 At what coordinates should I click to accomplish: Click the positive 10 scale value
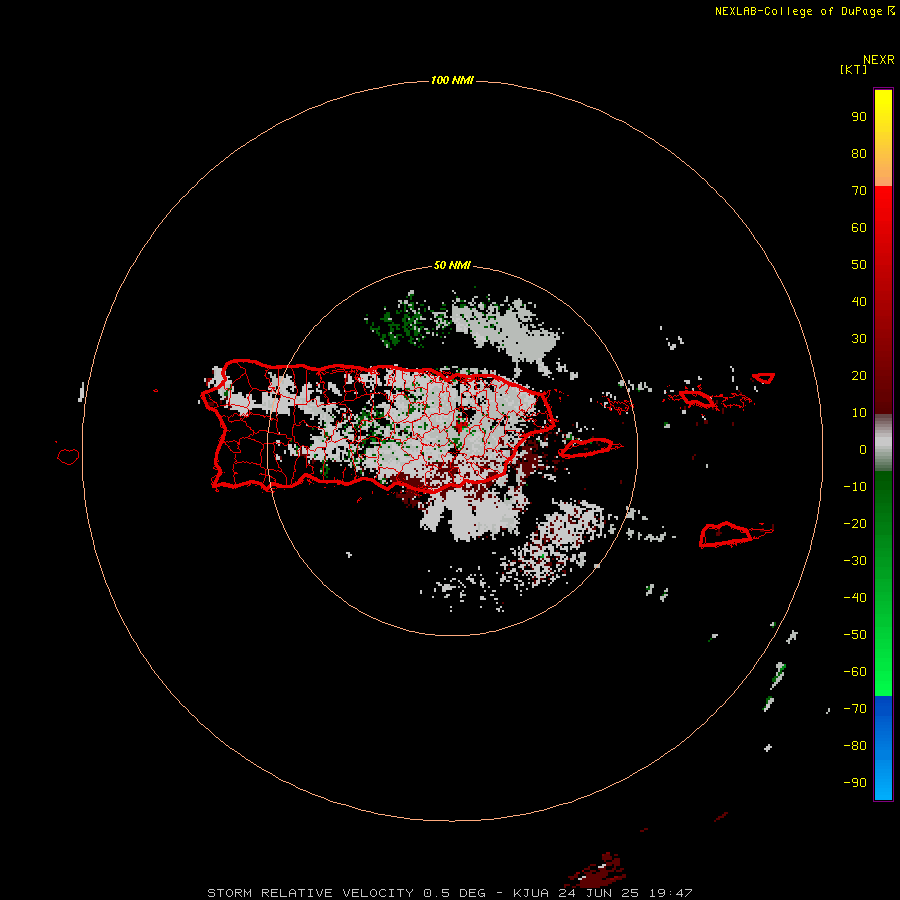pos(859,413)
